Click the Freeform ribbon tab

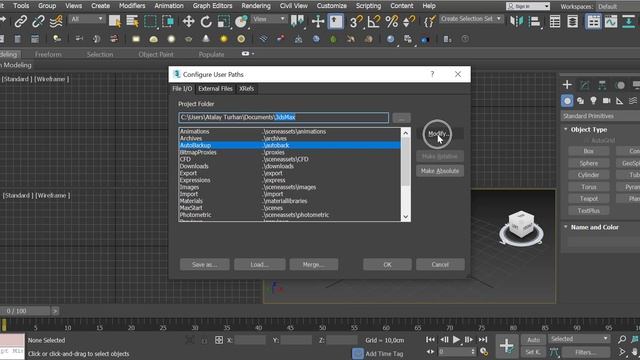48,54
